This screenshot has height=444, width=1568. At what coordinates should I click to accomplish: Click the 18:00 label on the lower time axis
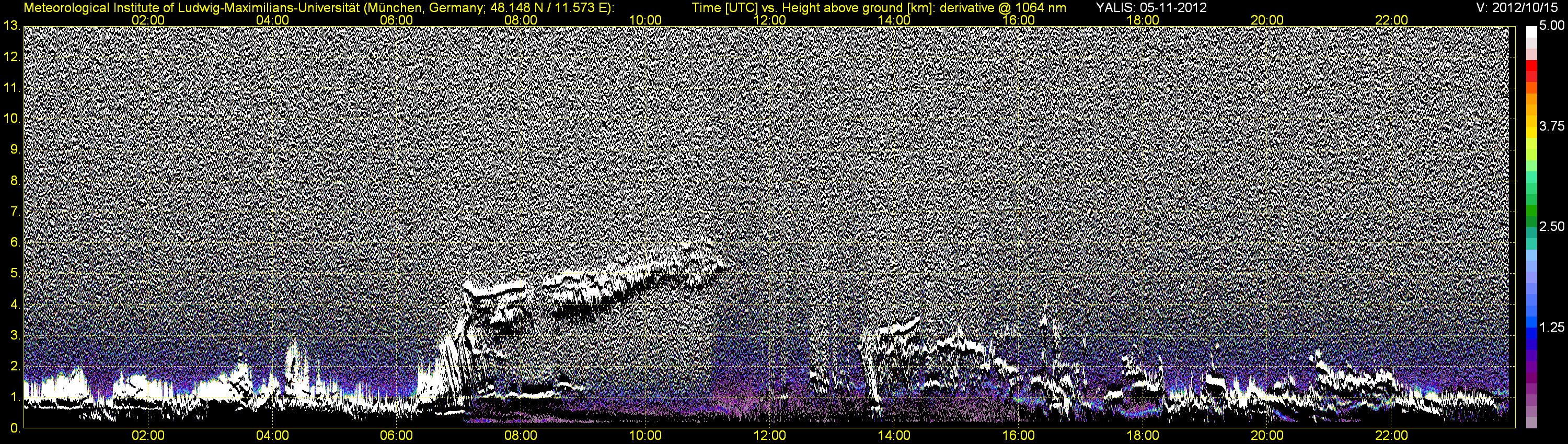click(x=1143, y=436)
